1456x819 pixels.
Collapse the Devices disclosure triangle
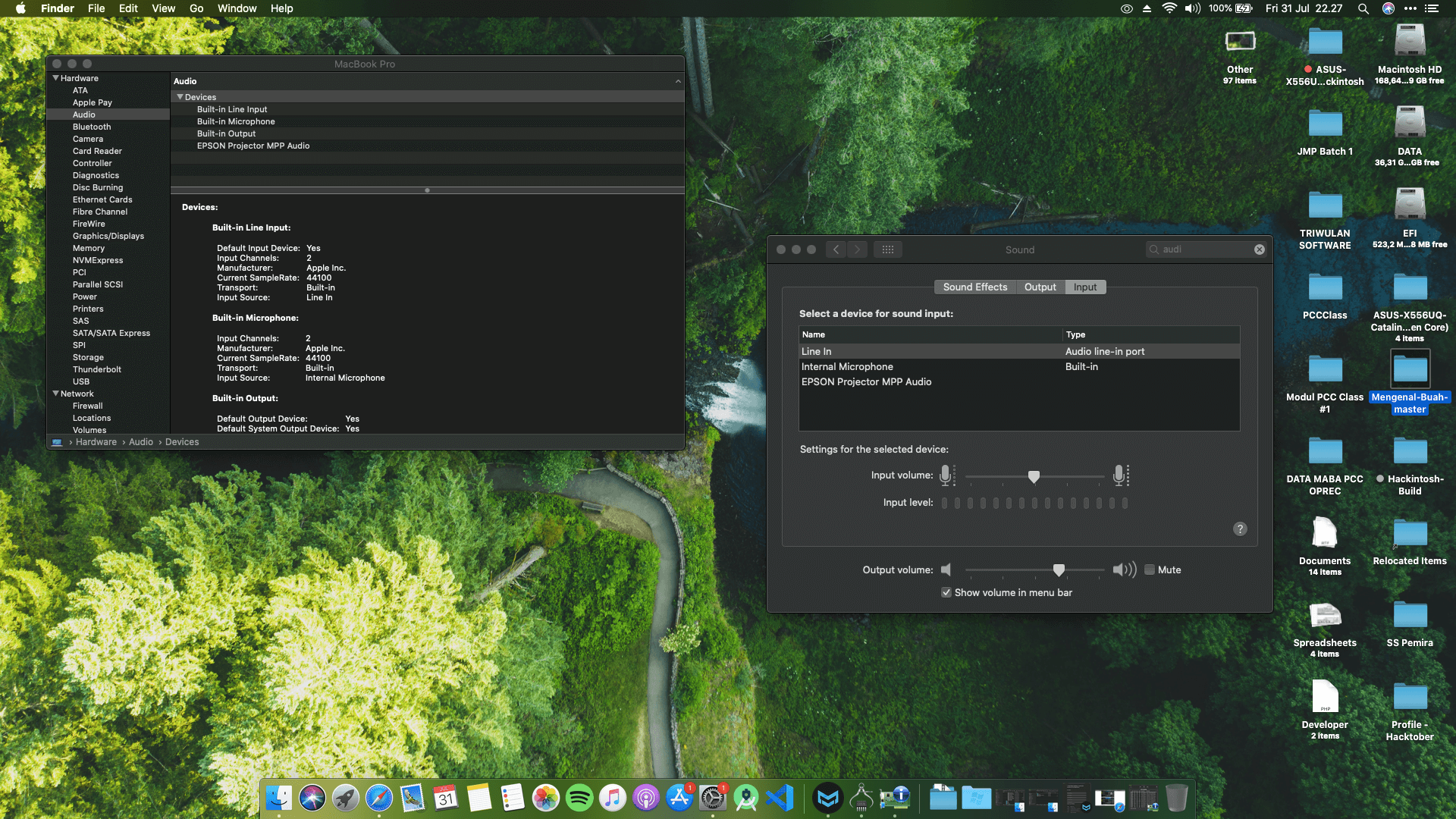pos(180,97)
